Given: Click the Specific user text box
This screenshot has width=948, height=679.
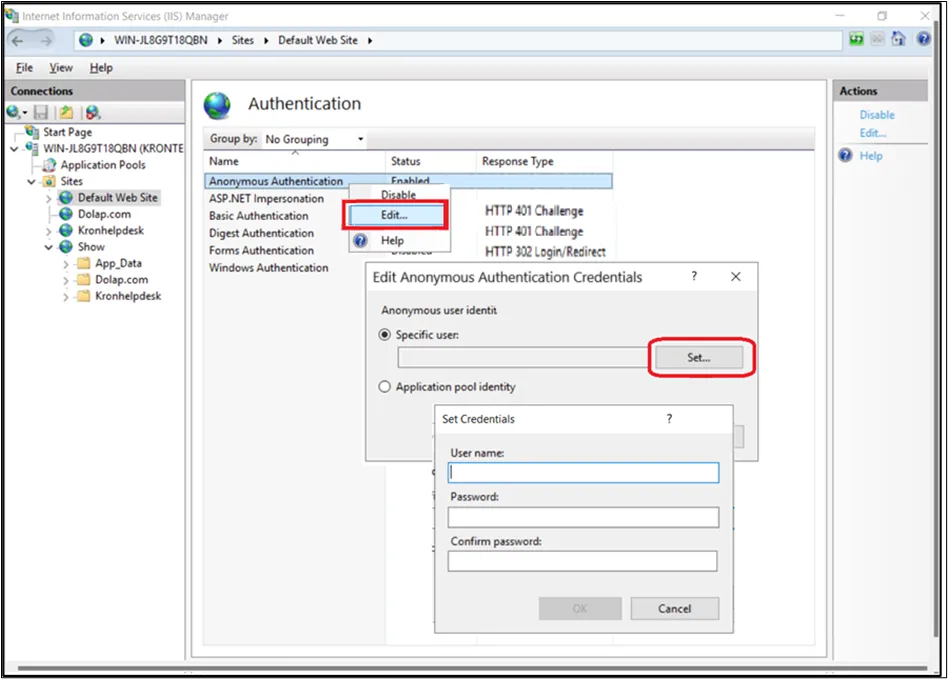Looking at the screenshot, I should coord(522,357).
